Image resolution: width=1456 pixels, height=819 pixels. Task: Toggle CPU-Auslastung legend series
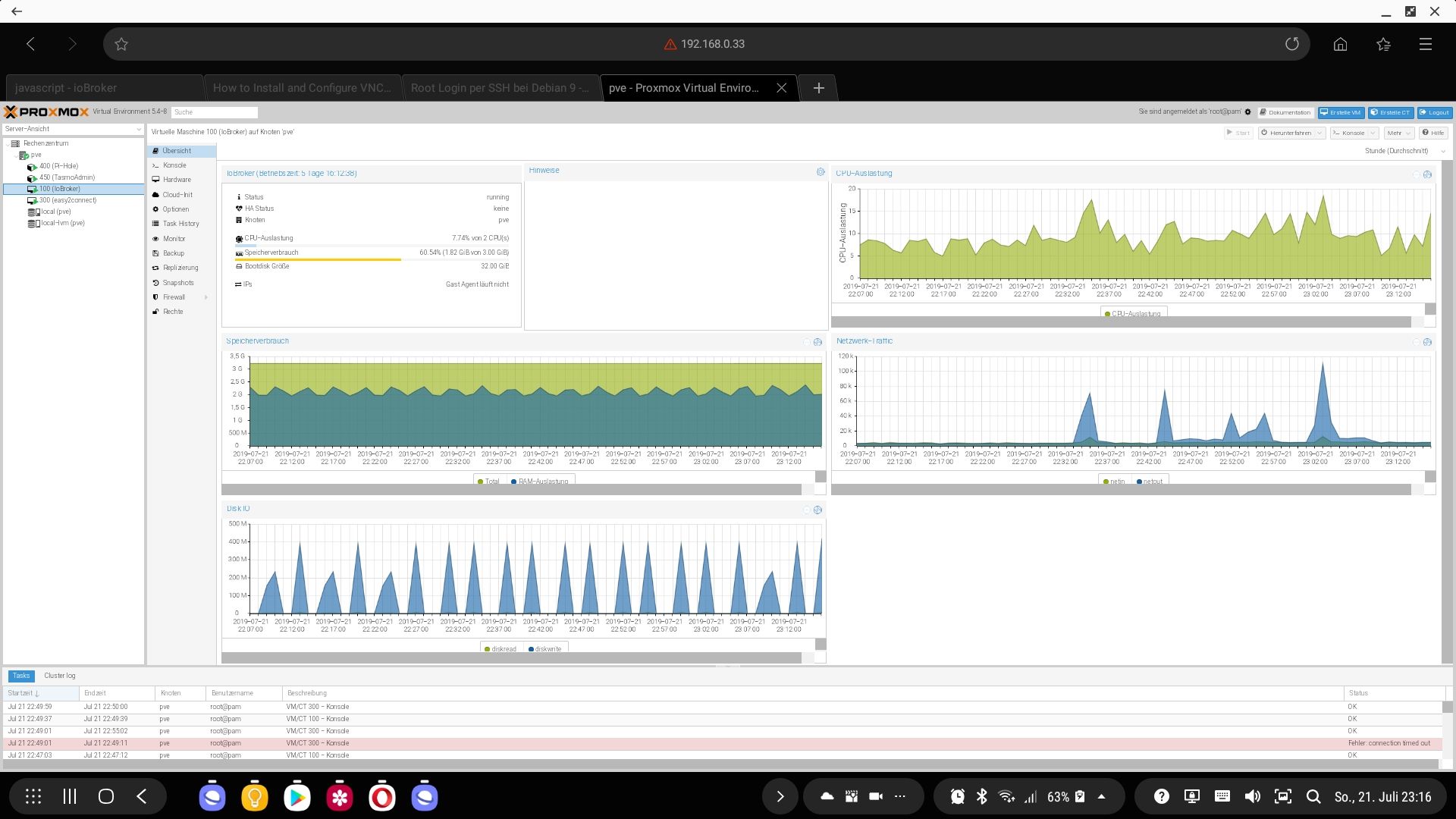click(1133, 313)
